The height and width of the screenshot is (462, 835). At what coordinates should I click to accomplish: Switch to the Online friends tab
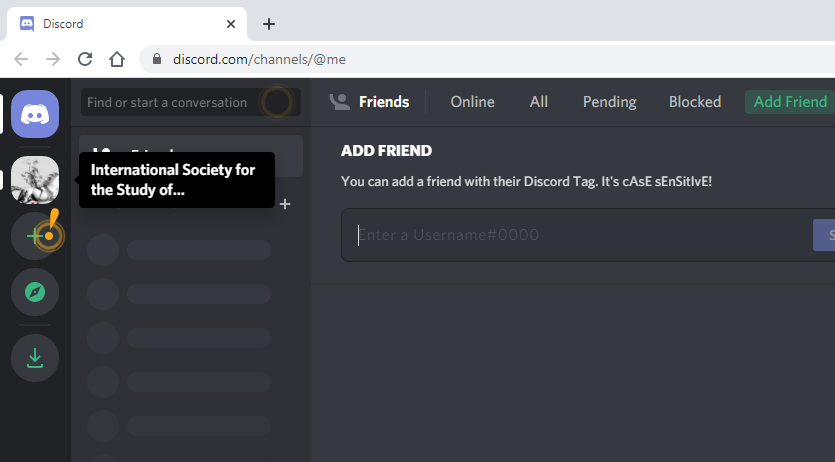pyautogui.click(x=472, y=102)
